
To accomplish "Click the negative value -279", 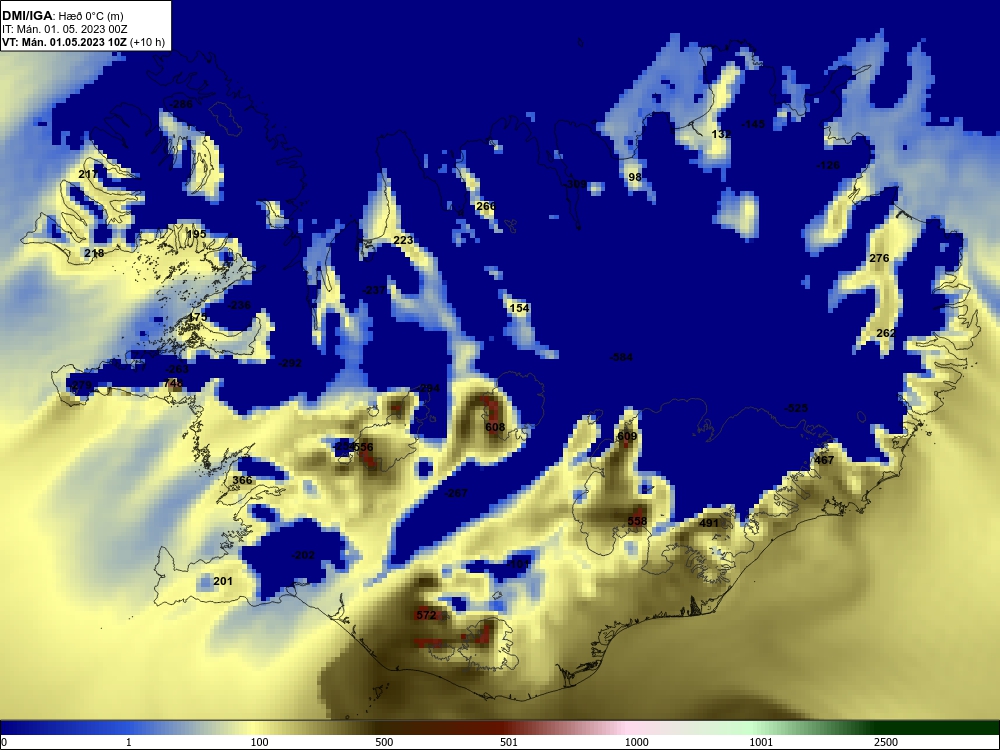I will pyautogui.click(x=80, y=385).
